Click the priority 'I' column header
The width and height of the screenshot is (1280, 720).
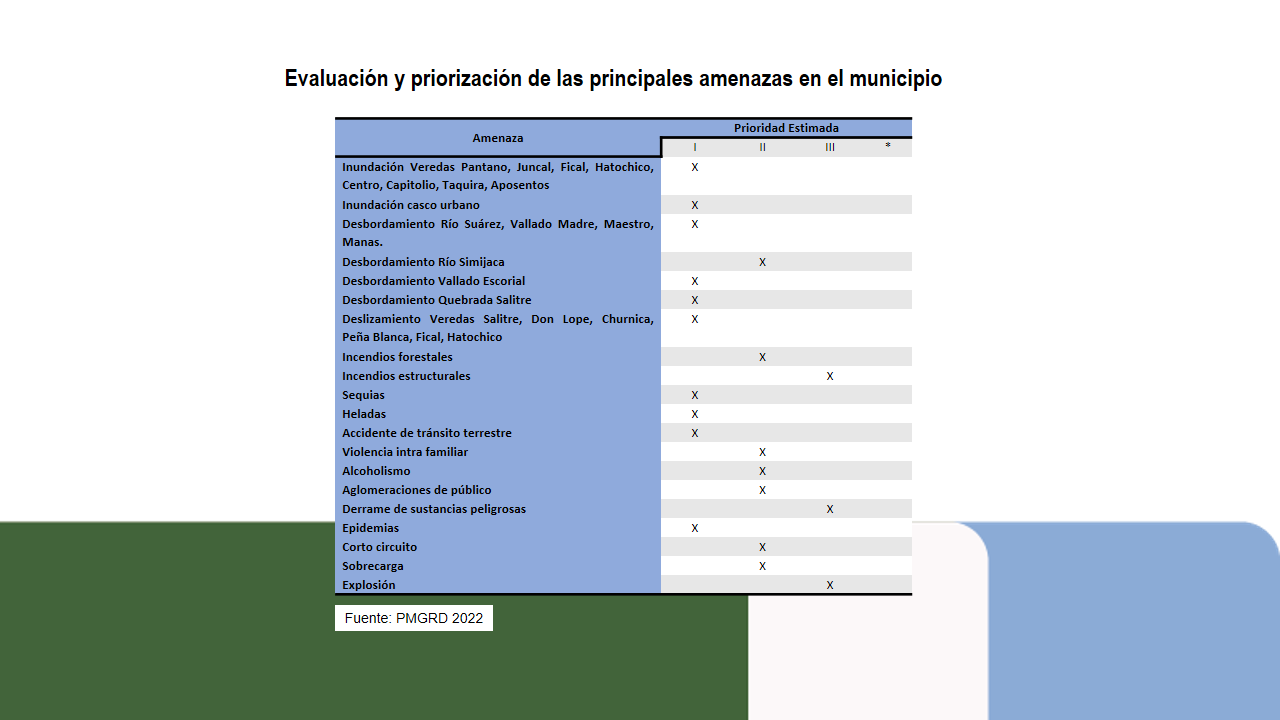pos(695,147)
